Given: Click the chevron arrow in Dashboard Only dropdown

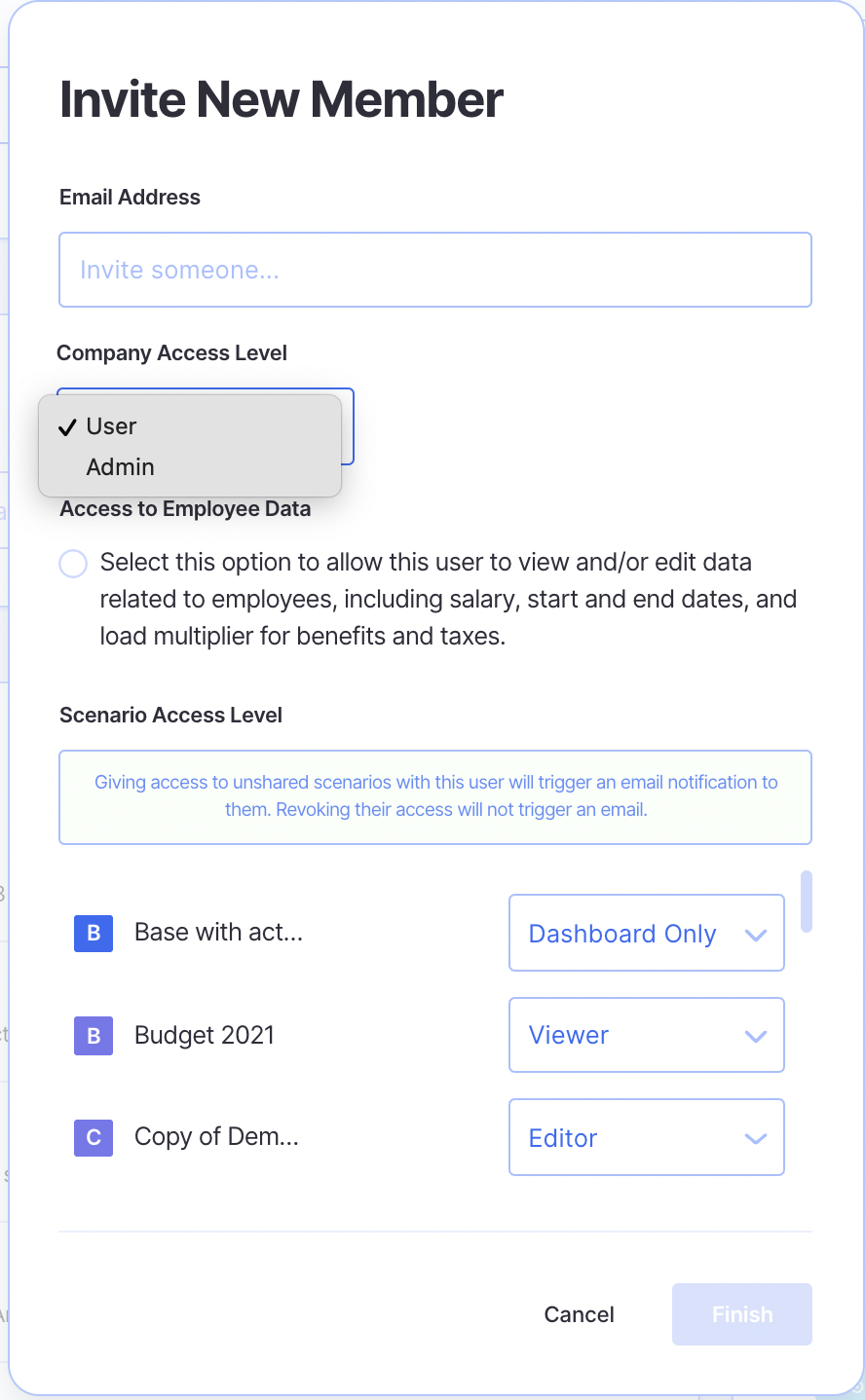Looking at the screenshot, I should [756, 935].
